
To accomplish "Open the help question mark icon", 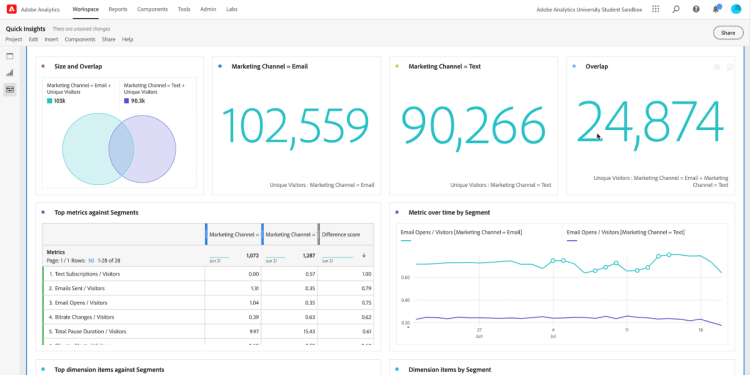I will pyautogui.click(x=696, y=9).
